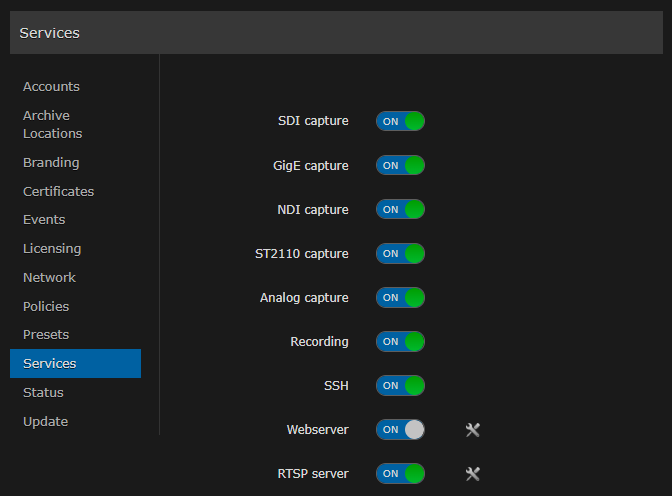Viewport: 672px width, 496px height.
Task: Disable the GigE capture switch
Action: pyautogui.click(x=400, y=165)
